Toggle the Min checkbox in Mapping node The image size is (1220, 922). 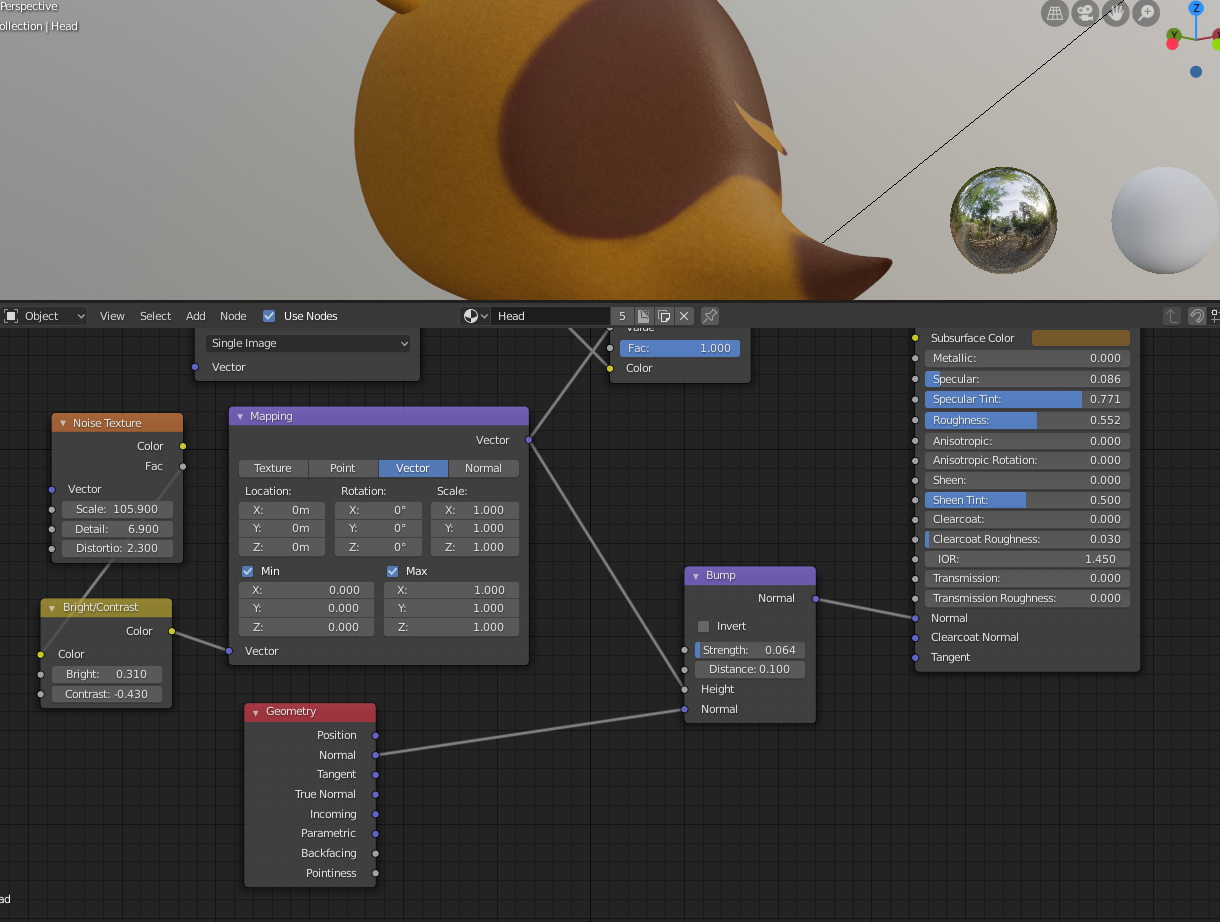coord(248,571)
